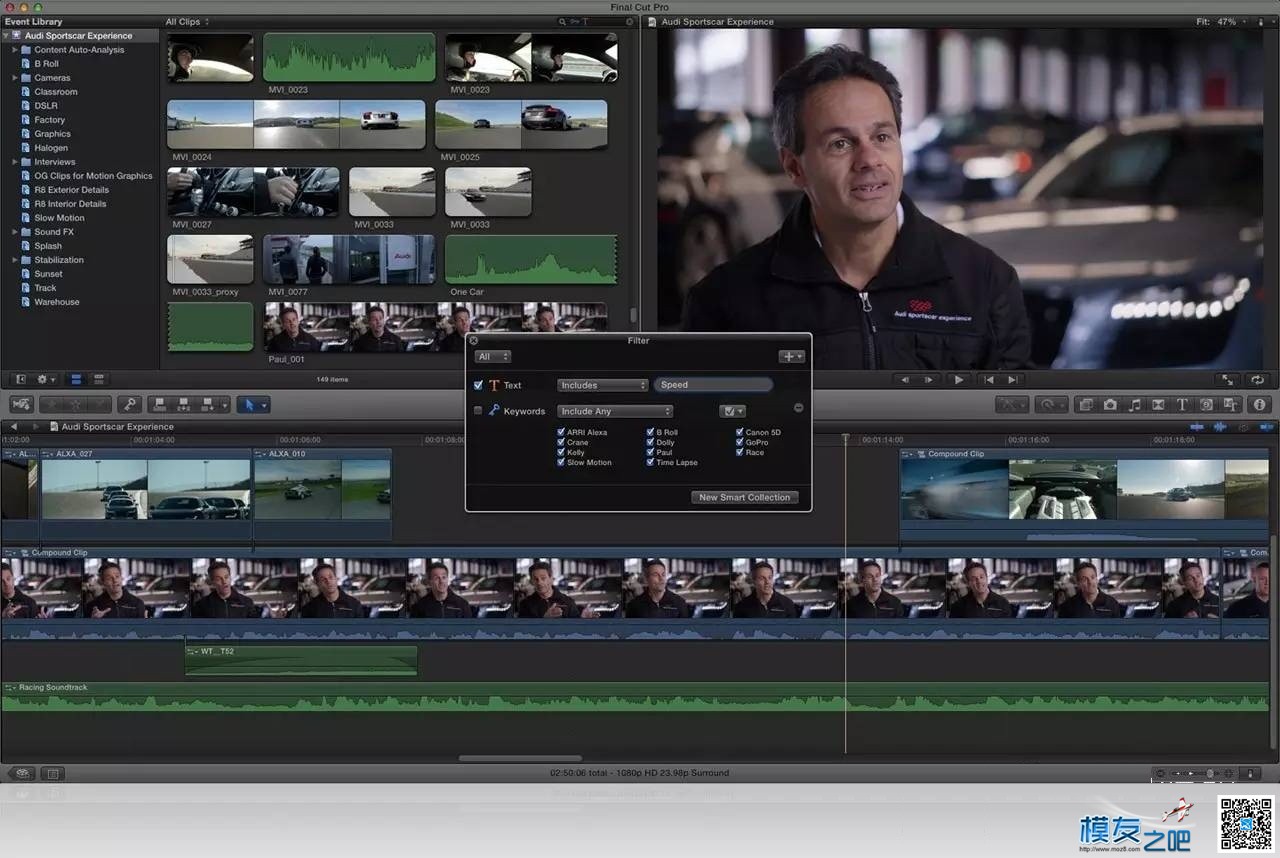The width and height of the screenshot is (1280, 858).
Task: Import media with the camera import icon
Action: click(21, 405)
